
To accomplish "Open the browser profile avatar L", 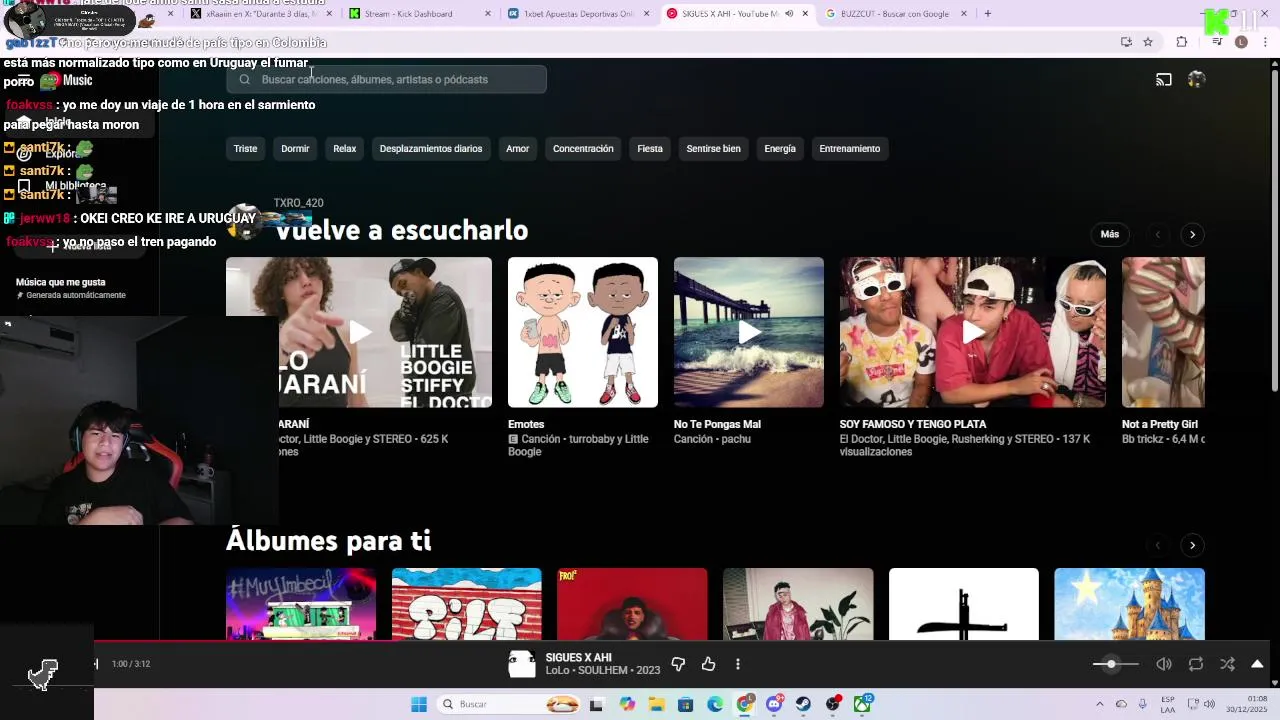I will pyautogui.click(x=1241, y=42).
